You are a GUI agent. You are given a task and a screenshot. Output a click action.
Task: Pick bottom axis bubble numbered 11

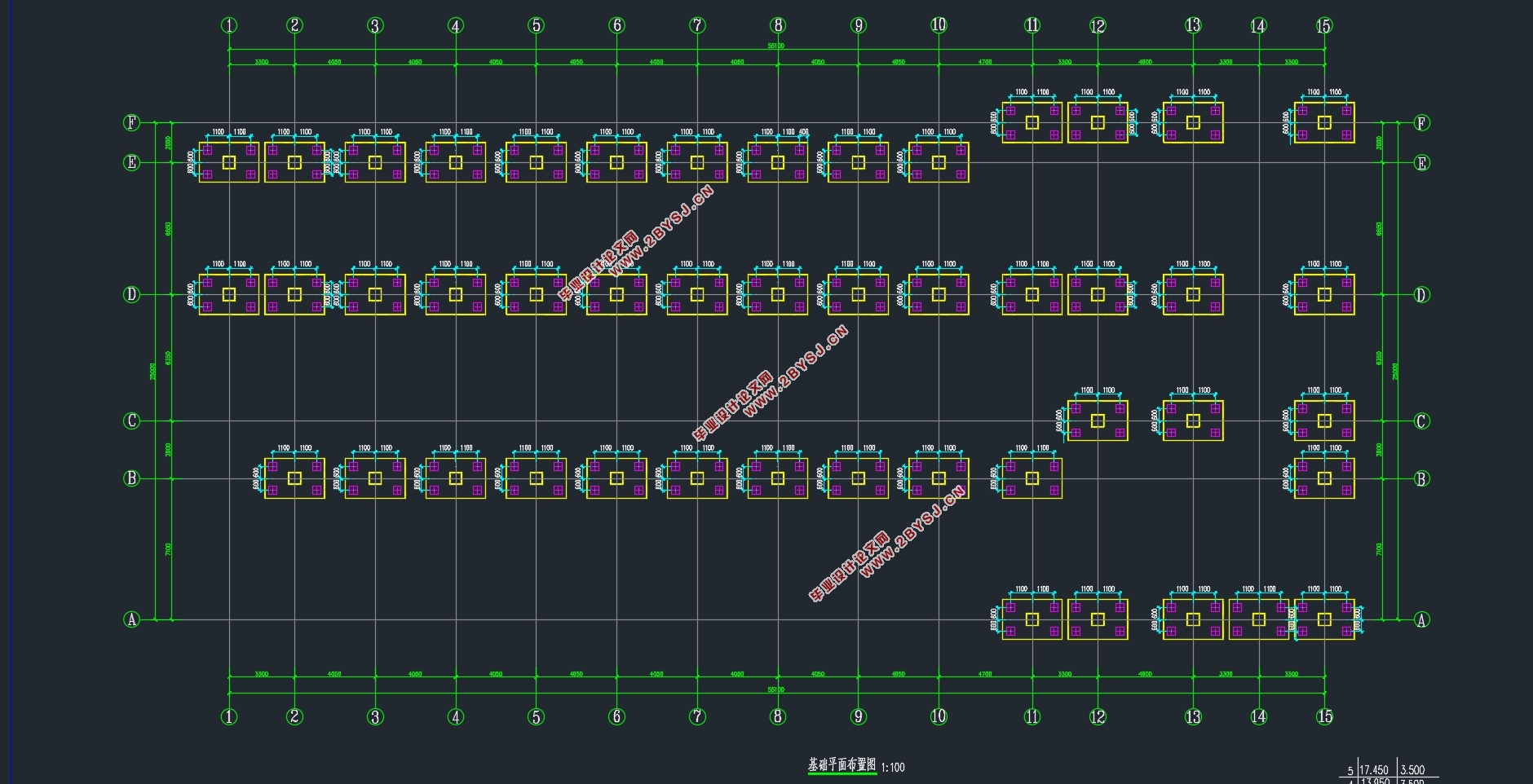tap(1032, 716)
